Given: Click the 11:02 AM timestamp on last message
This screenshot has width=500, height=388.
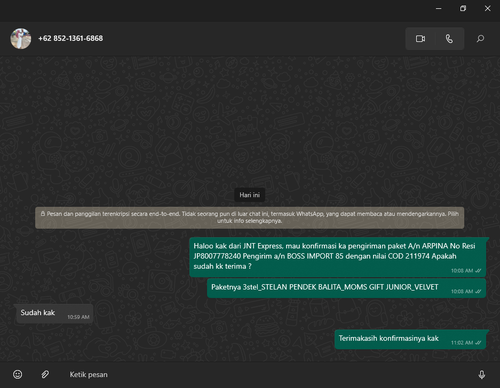Looking at the screenshot, I should (x=462, y=343).
